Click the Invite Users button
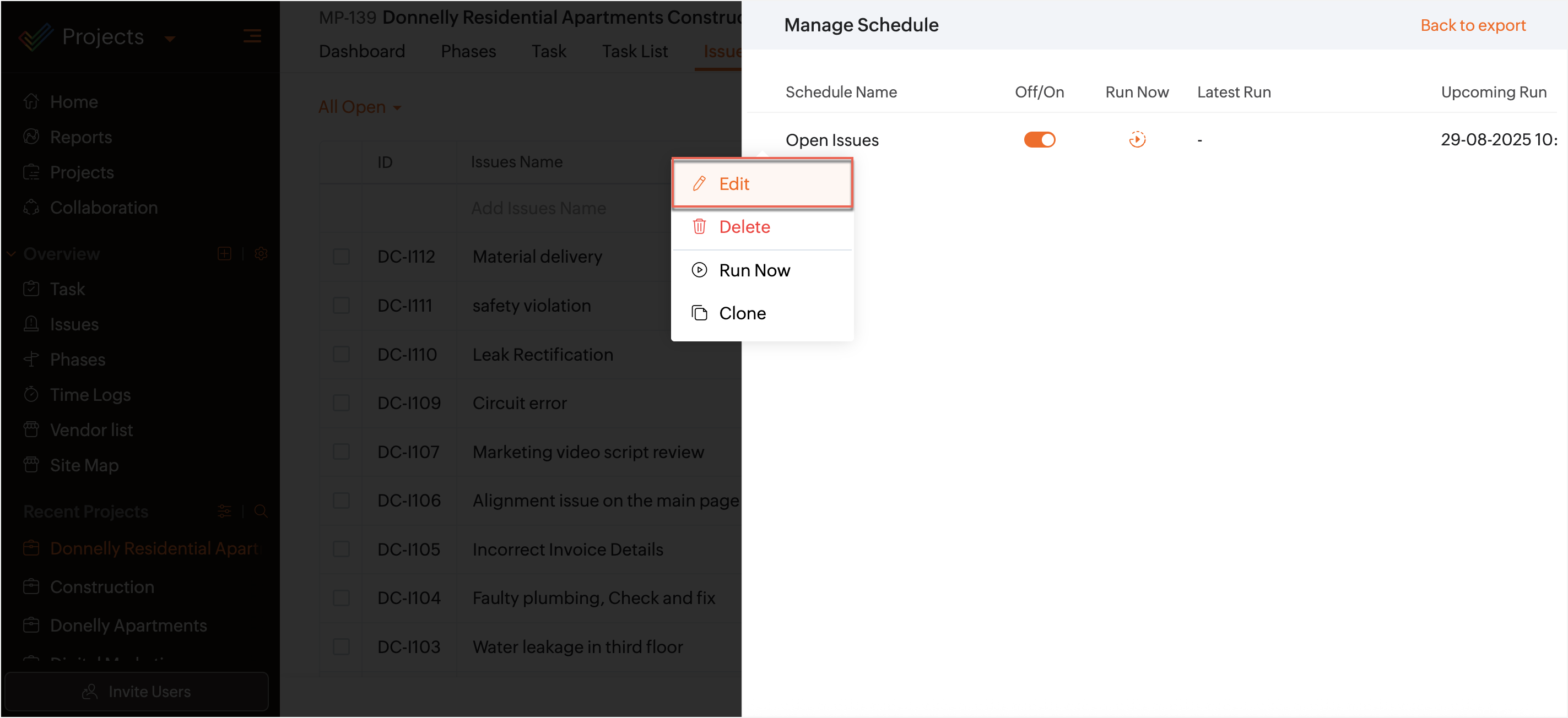1568x718 pixels. tap(136, 691)
